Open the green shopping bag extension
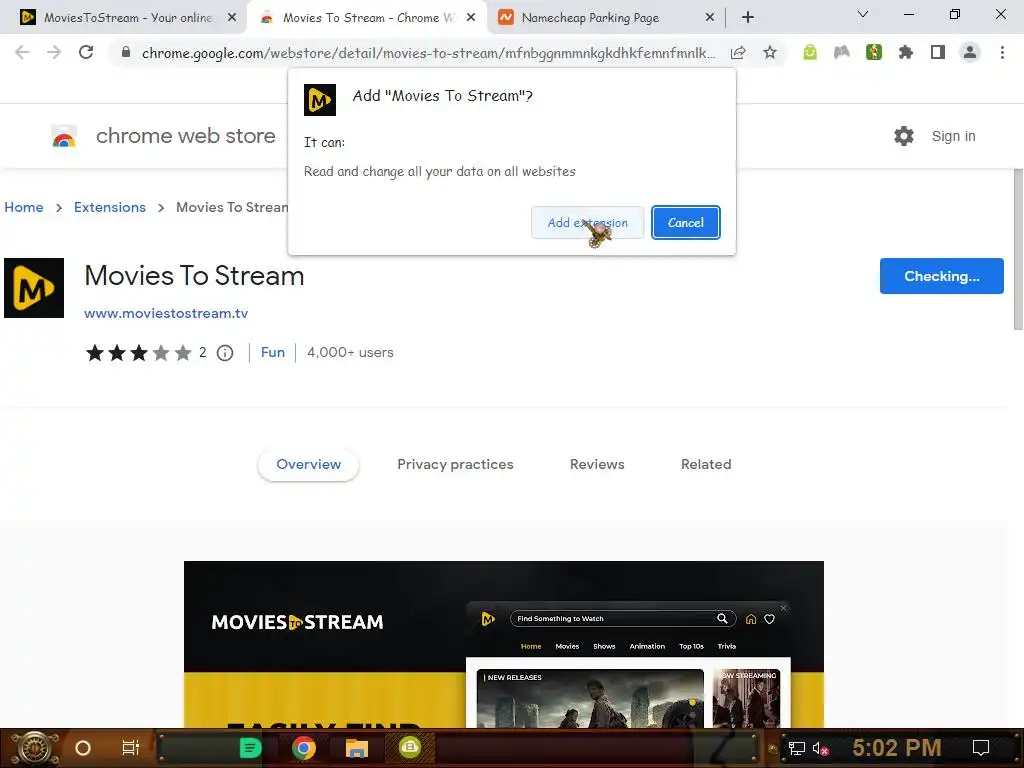 click(810, 52)
